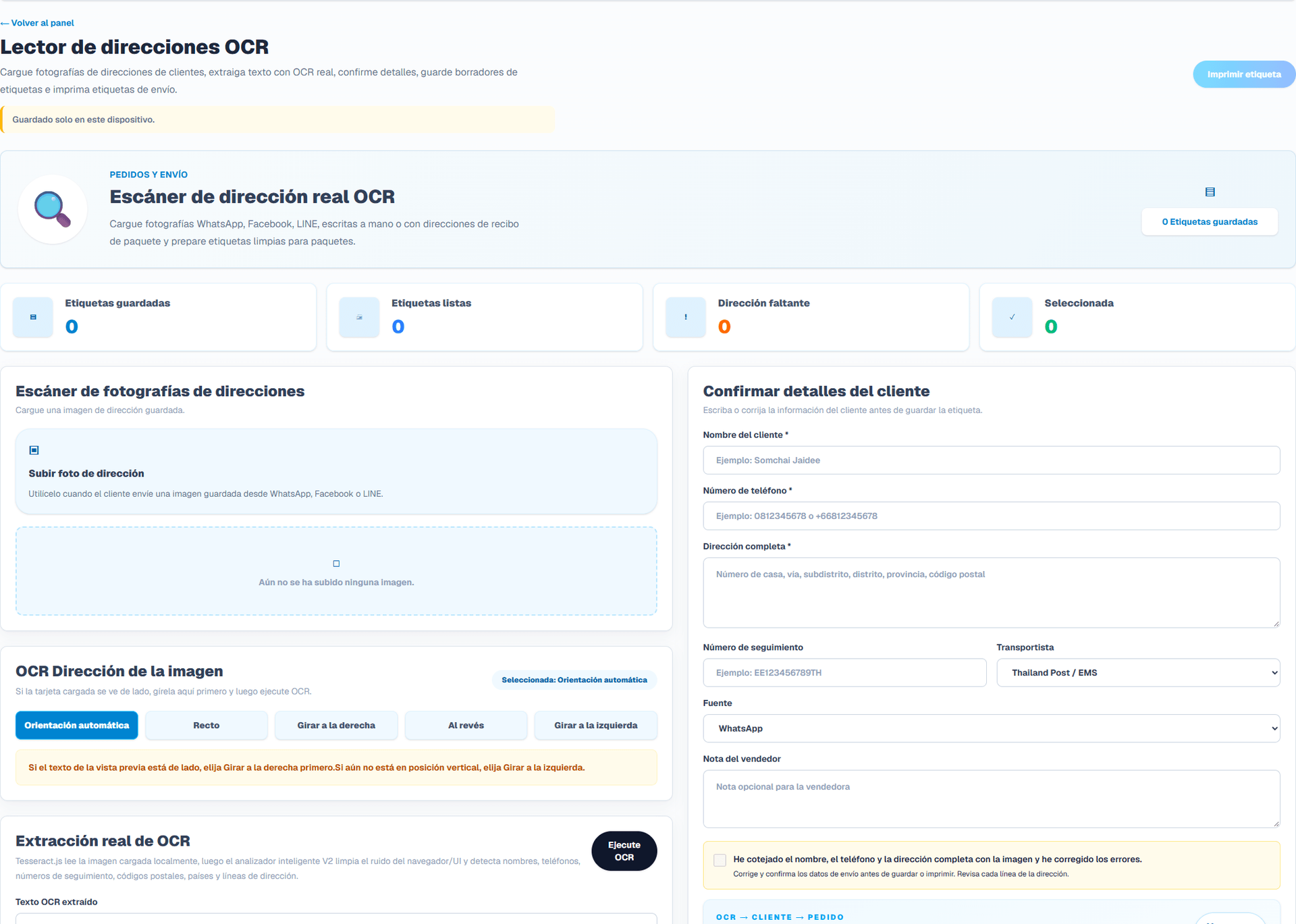Viewport: 1296px width, 924px height.
Task: Click the 'PEDIDOS Y ENVÍO' label
Action: point(148,175)
